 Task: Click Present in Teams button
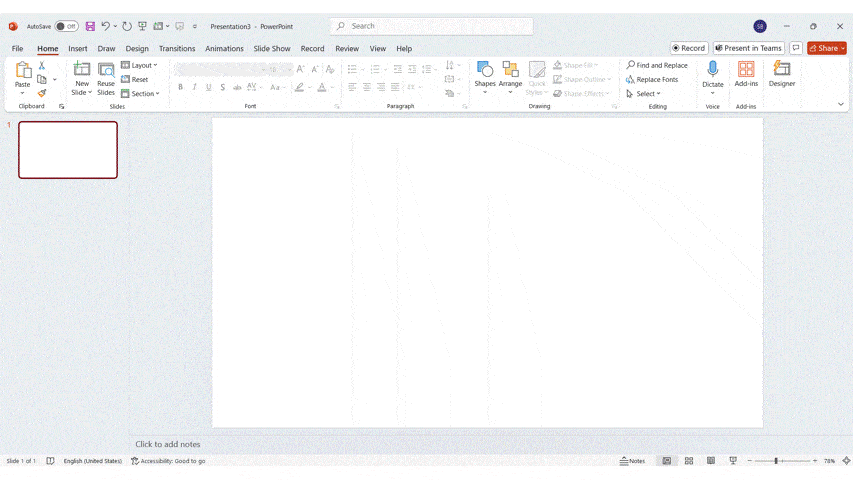749,48
